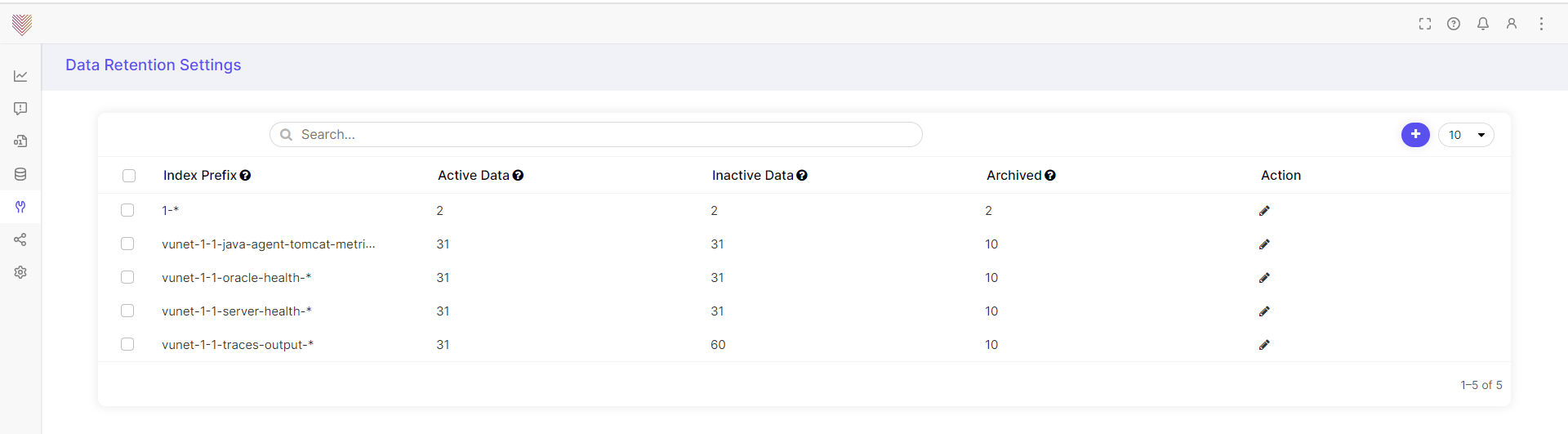Show info tooltip for Archived column
The width and height of the screenshot is (1568, 434).
[x=1050, y=176]
